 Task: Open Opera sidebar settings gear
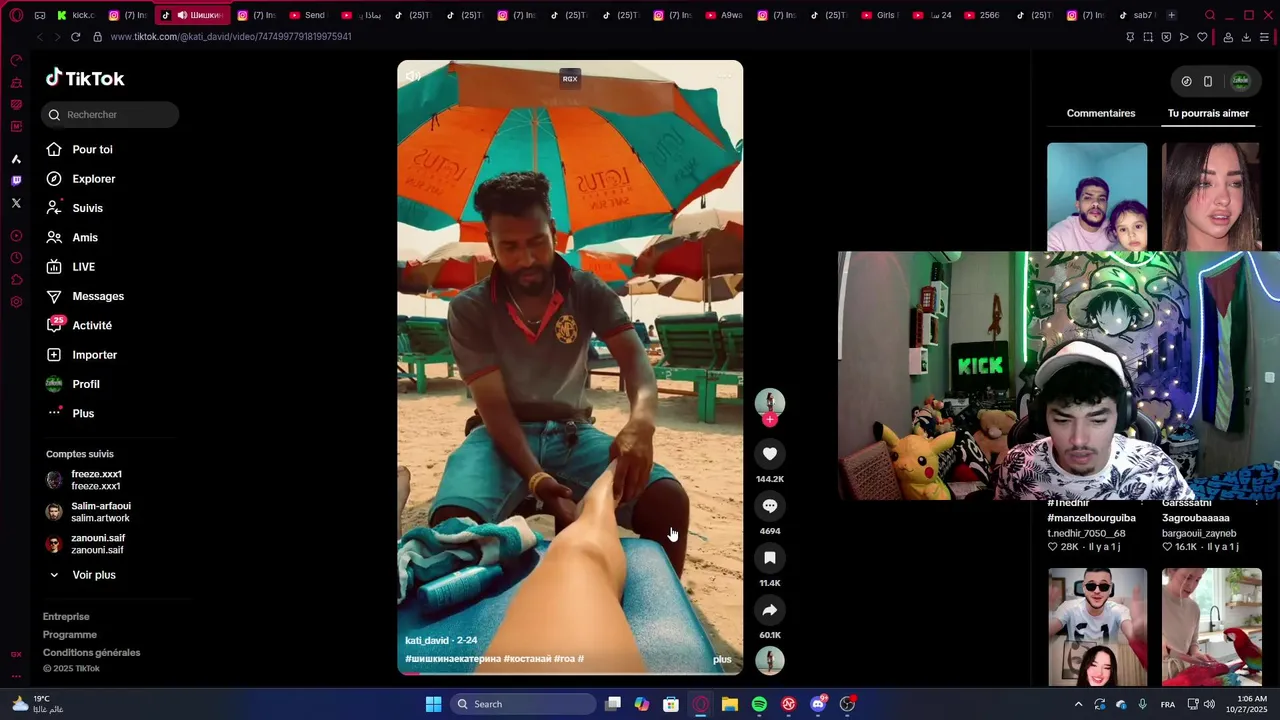coord(16,302)
